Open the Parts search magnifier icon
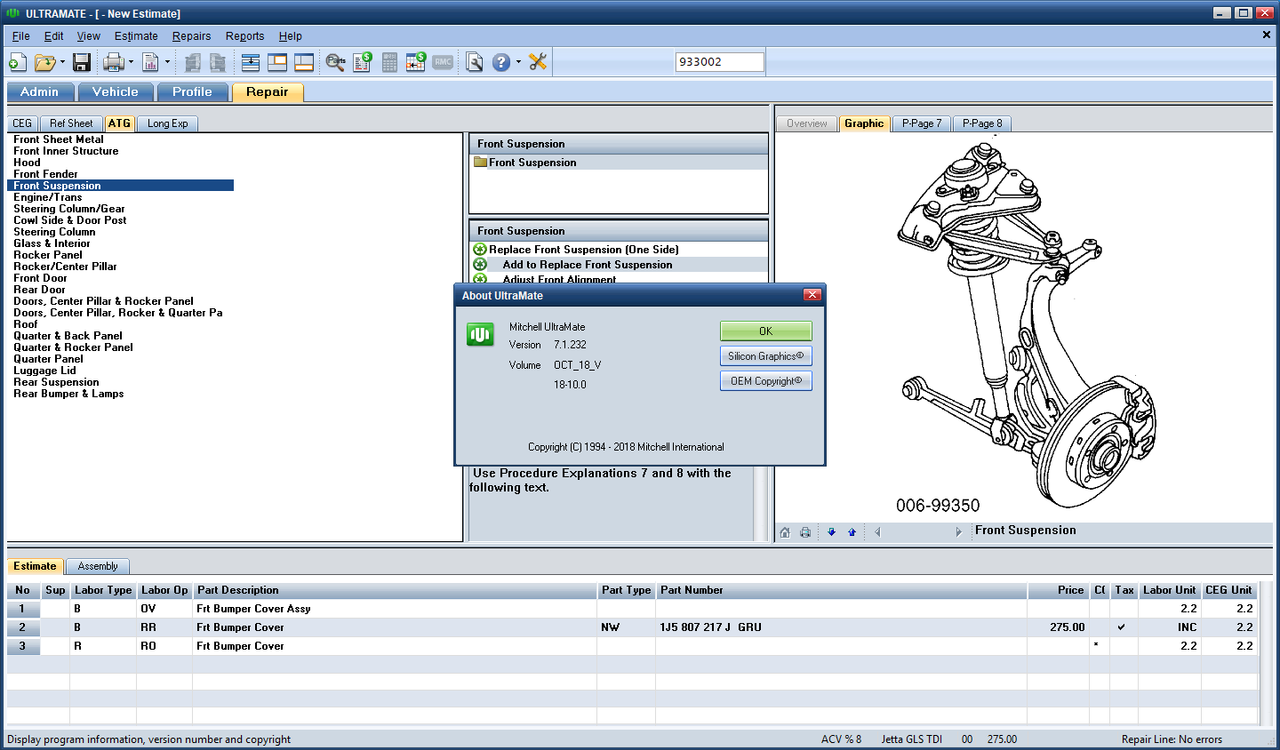This screenshot has width=1280, height=750. [335, 62]
